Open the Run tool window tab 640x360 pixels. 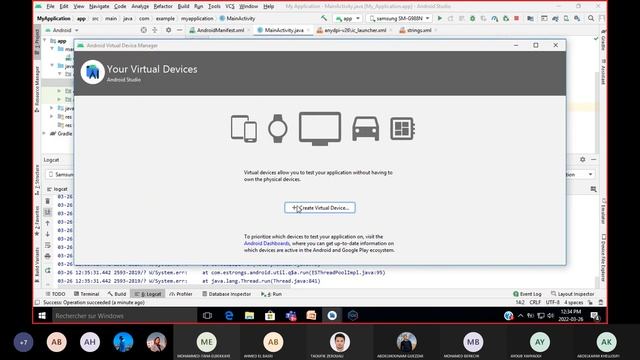pyautogui.click(x=271, y=294)
